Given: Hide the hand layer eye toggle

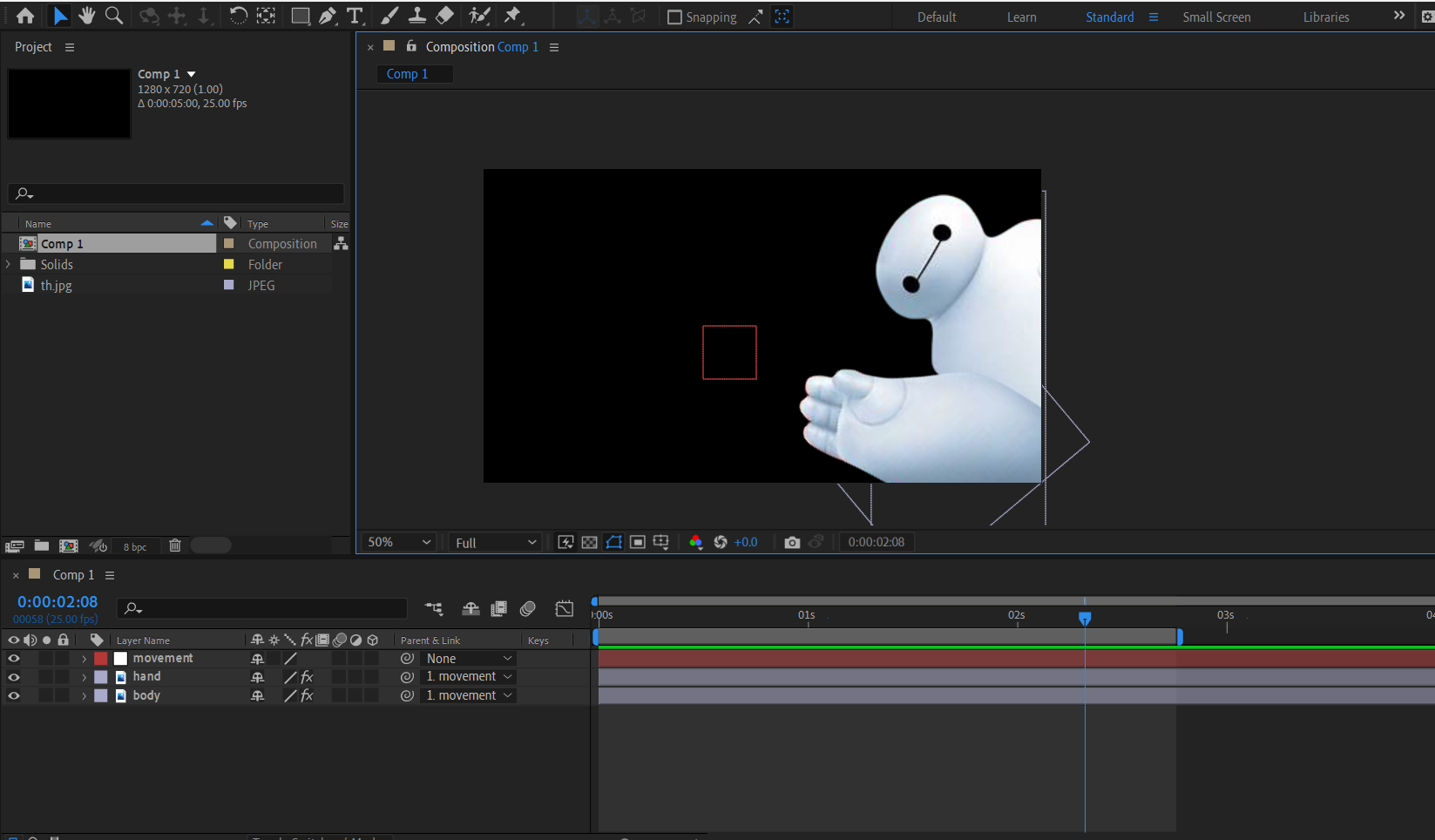Looking at the screenshot, I should pyautogui.click(x=14, y=677).
